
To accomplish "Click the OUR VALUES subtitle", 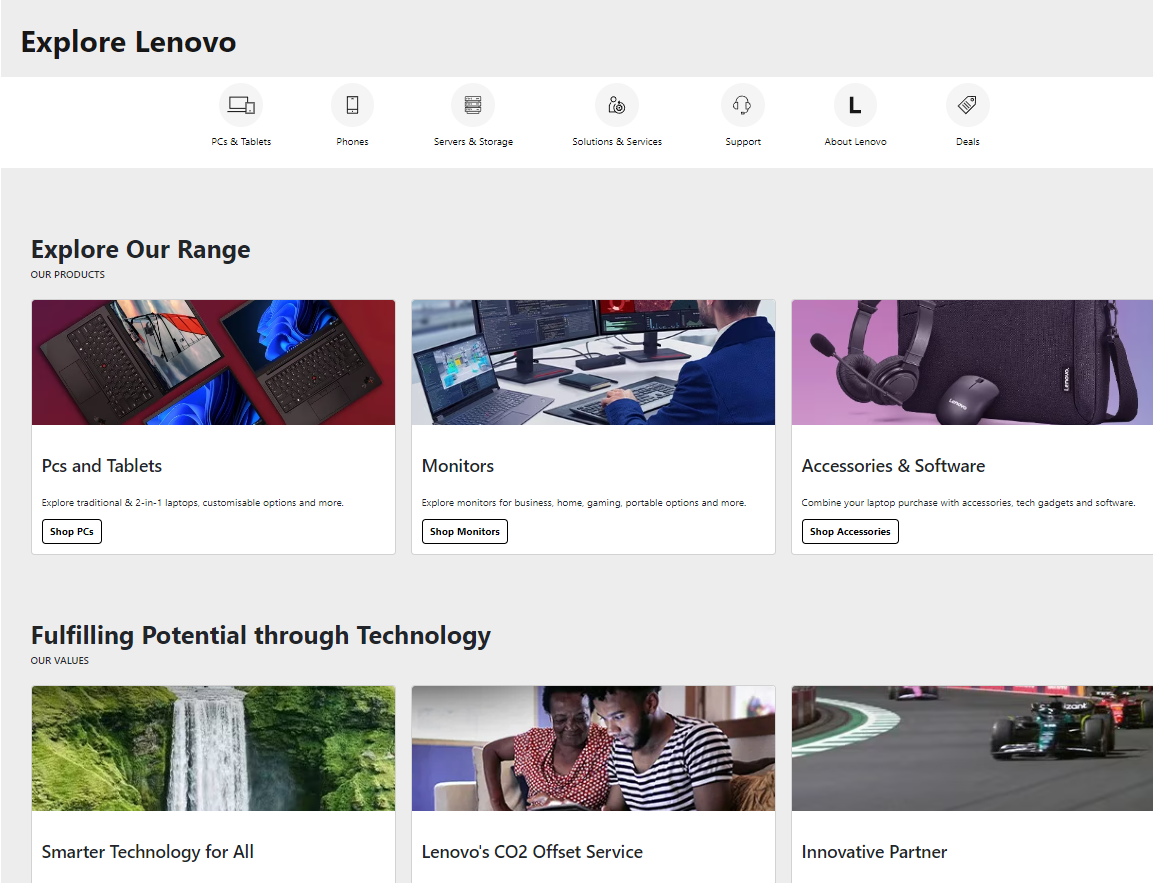I will pyautogui.click(x=60, y=661).
